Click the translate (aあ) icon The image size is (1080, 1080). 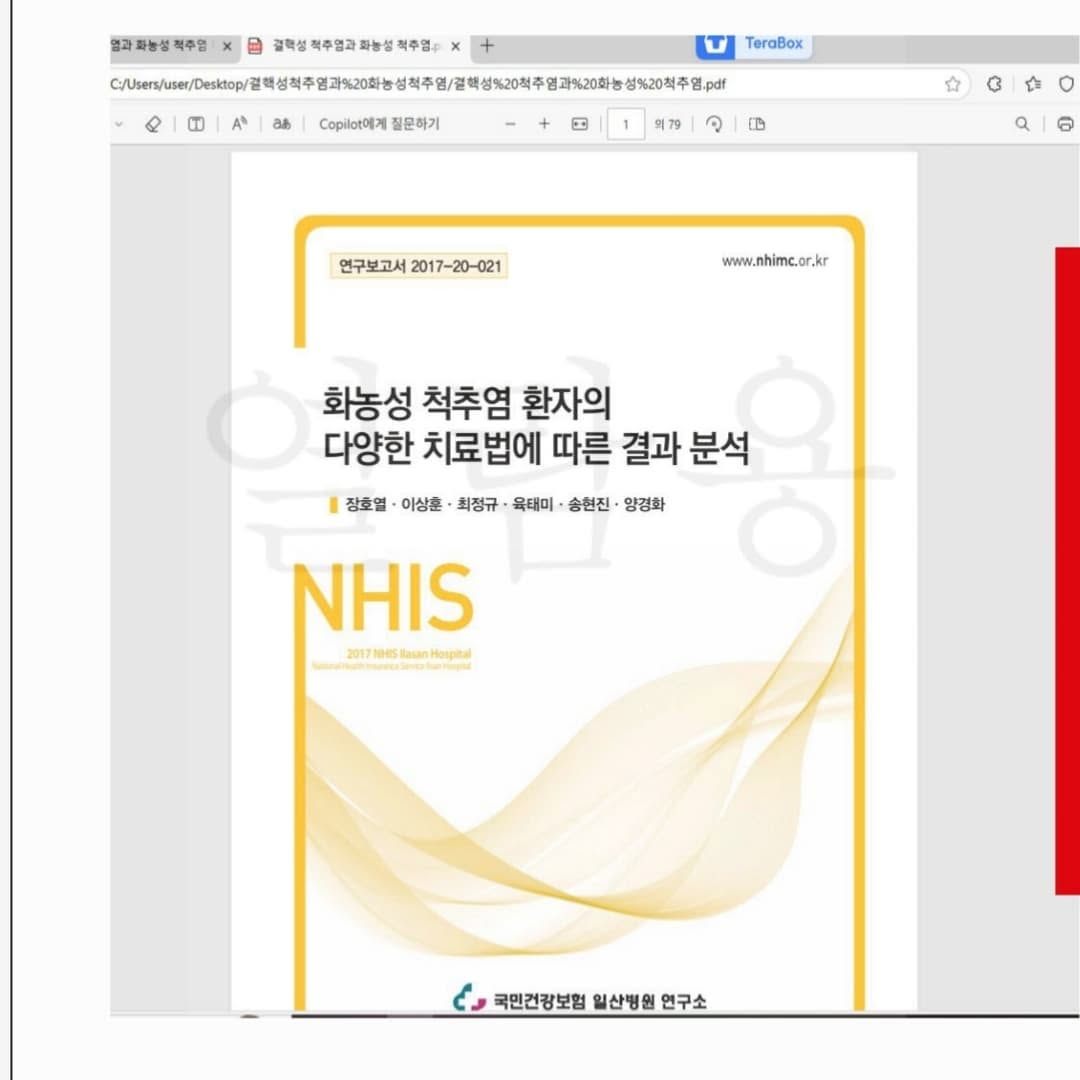[x=282, y=124]
